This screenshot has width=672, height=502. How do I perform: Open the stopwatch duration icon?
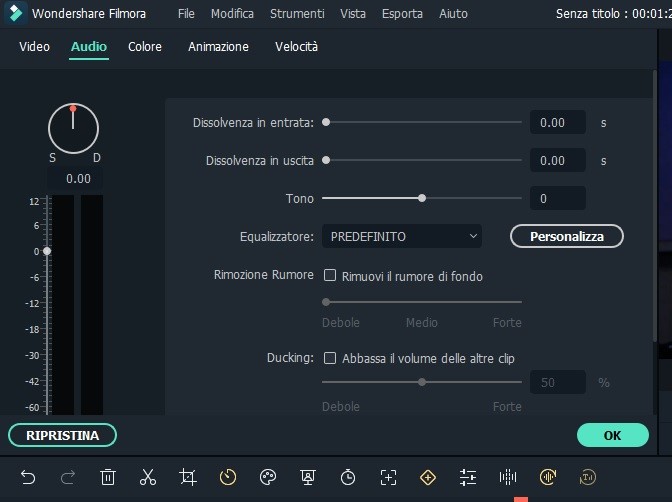(x=348, y=477)
